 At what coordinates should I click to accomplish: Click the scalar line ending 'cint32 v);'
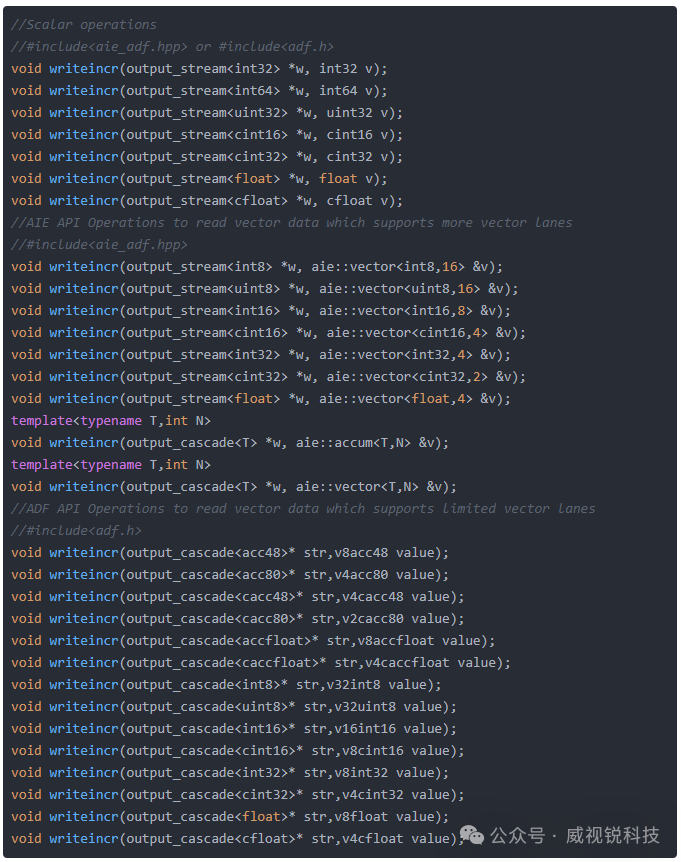coord(207,157)
